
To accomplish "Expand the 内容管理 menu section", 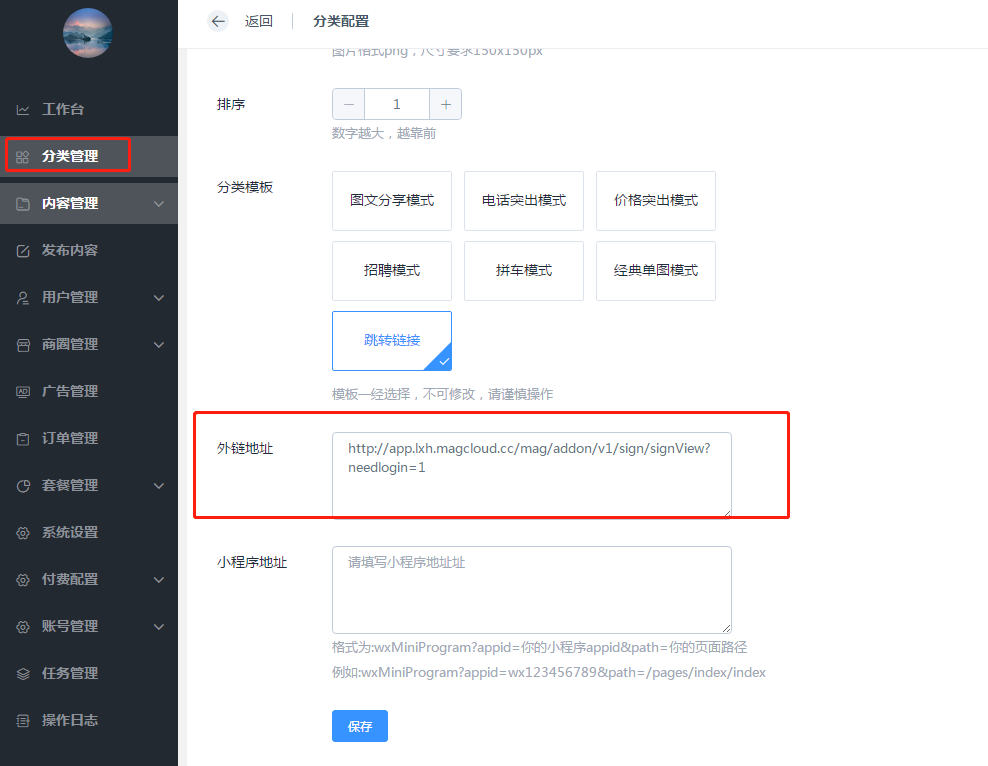I will pos(158,203).
